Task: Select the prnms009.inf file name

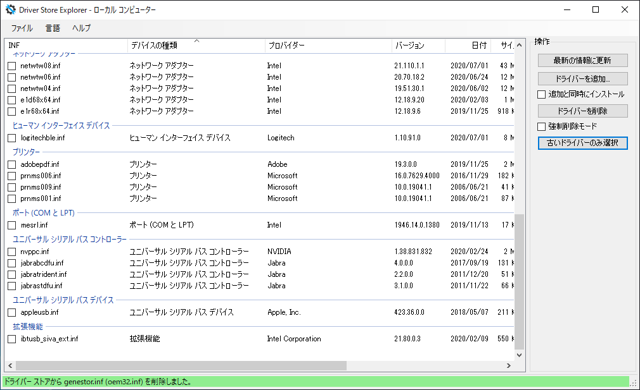Action: point(41,187)
